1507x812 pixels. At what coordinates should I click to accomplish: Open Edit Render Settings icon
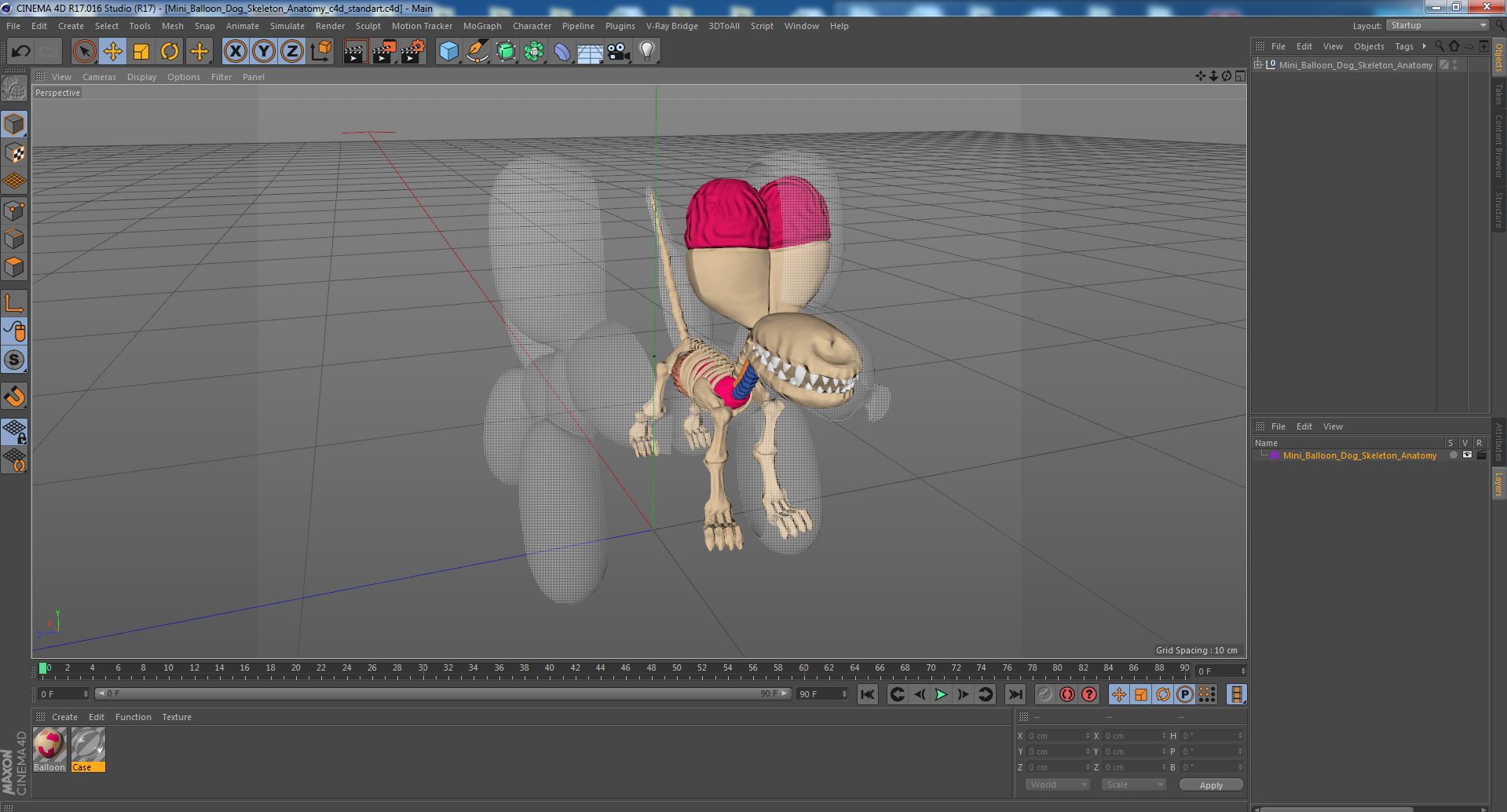412,52
